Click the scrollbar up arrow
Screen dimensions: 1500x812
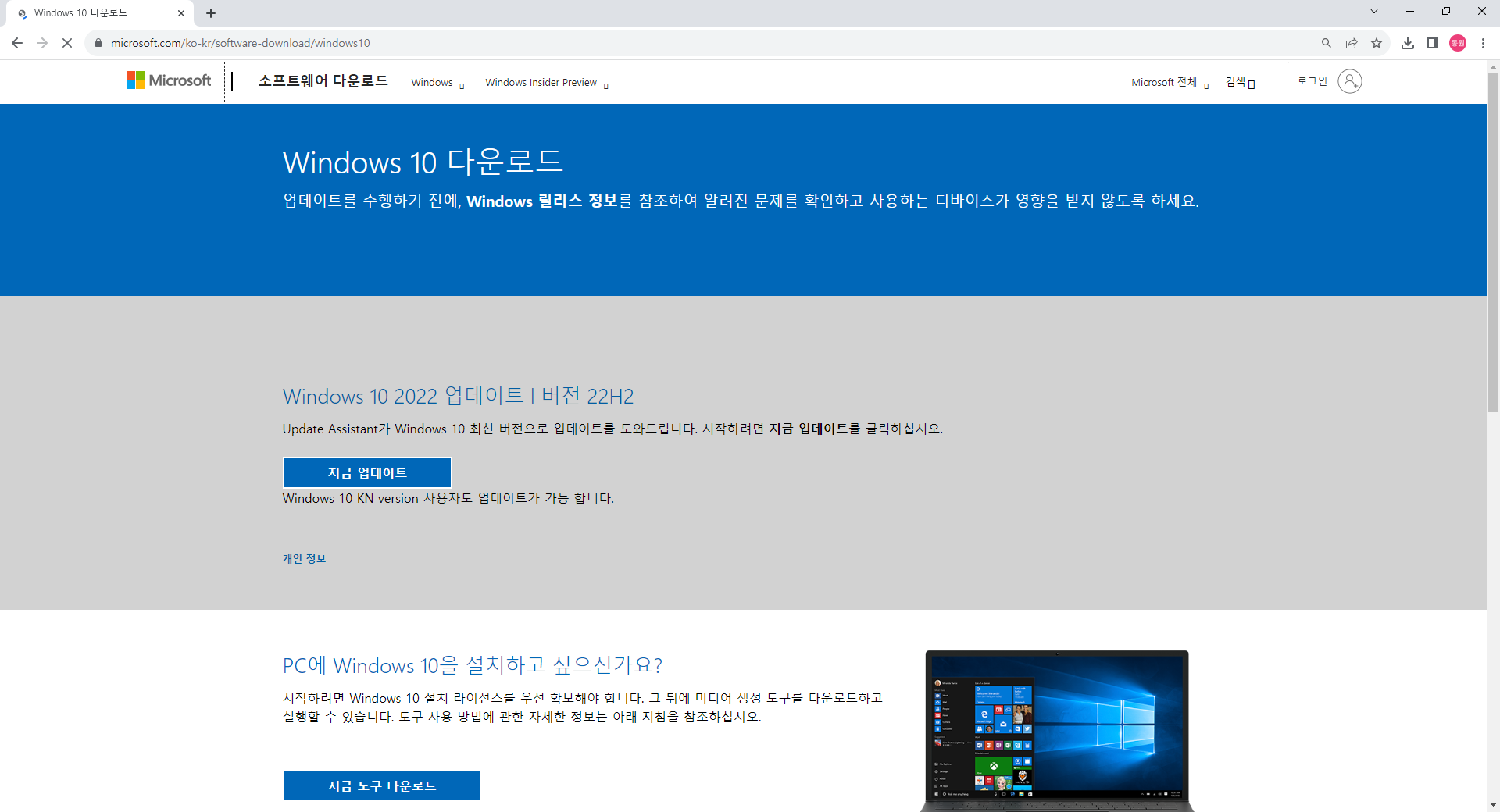(1493, 67)
